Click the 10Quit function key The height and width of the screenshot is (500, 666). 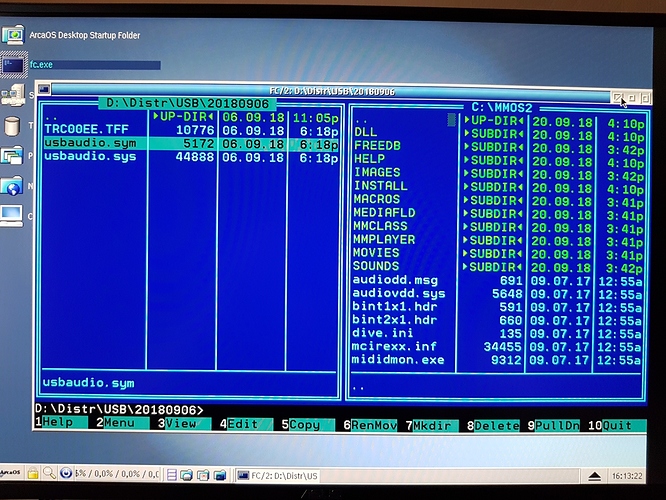pyautogui.click(x=617, y=426)
